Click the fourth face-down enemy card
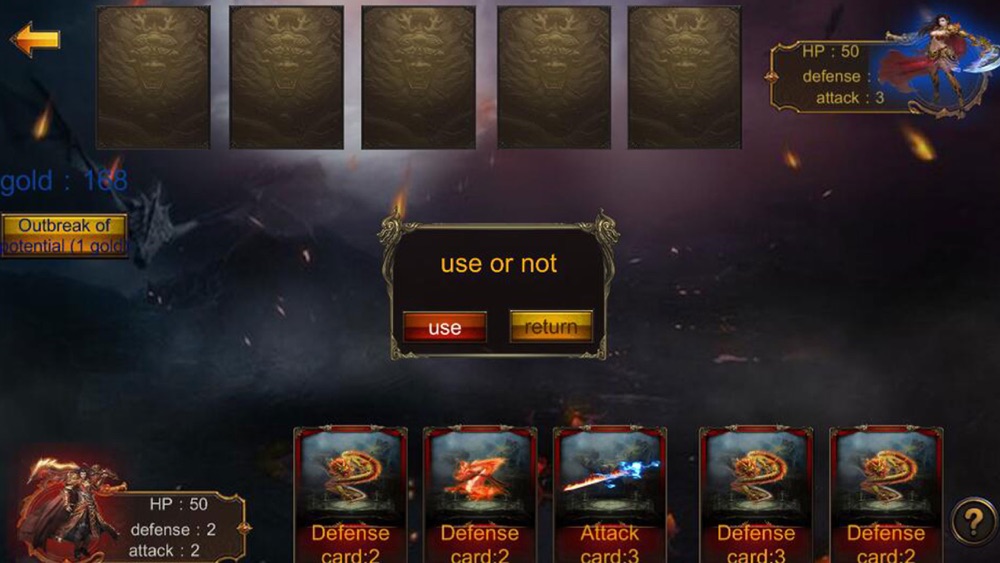The image size is (1000, 563). coord(554,77)
